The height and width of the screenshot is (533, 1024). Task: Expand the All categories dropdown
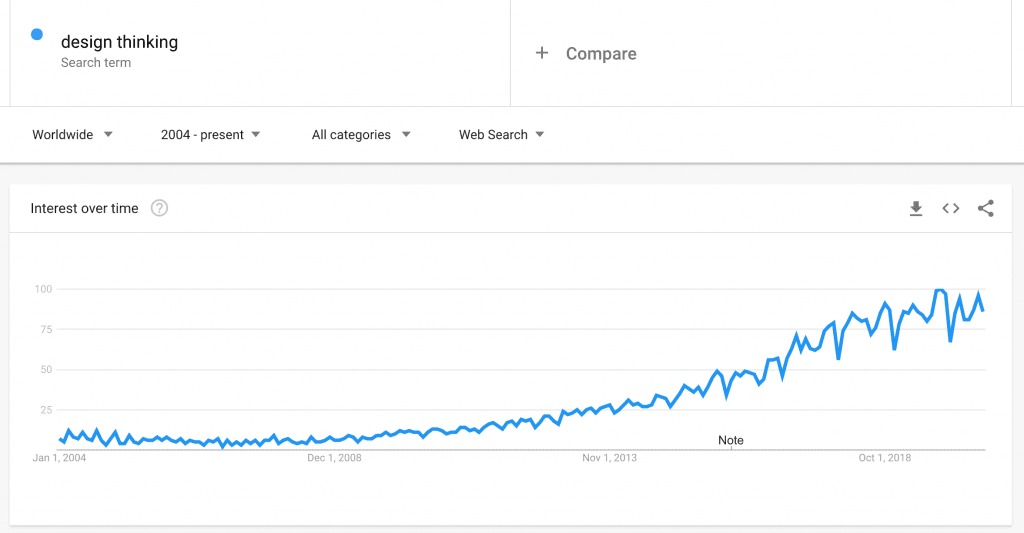point(360,135)
